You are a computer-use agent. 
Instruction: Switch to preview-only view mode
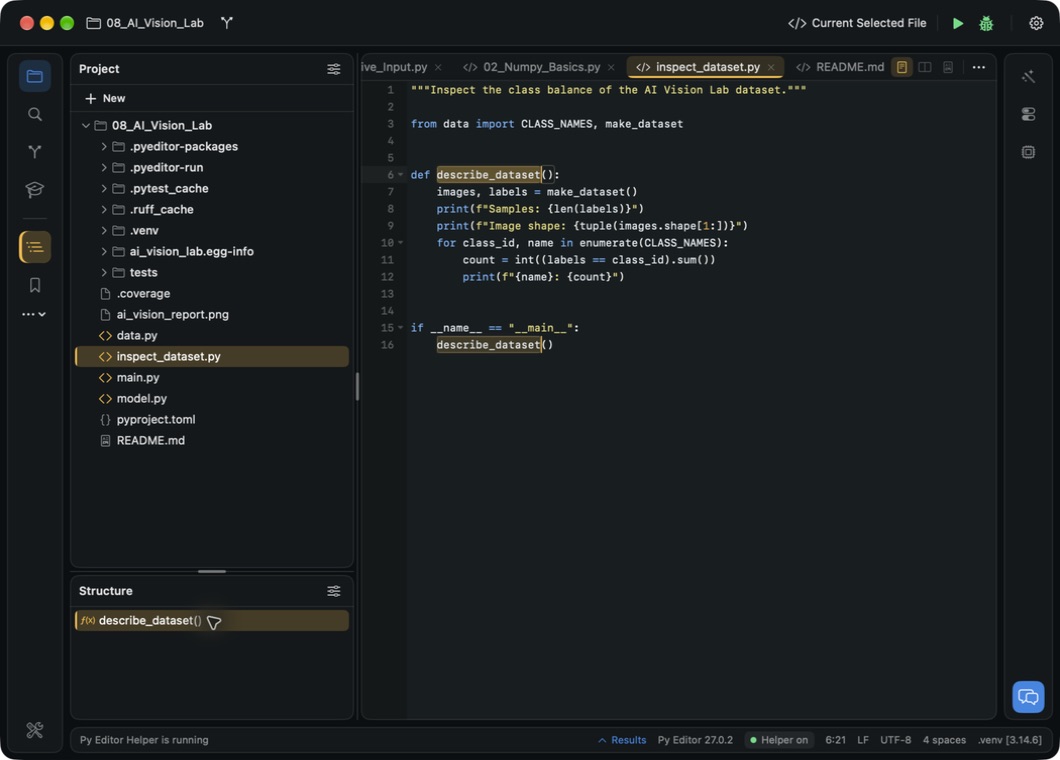pyautogui.click(x=947, y=67)
